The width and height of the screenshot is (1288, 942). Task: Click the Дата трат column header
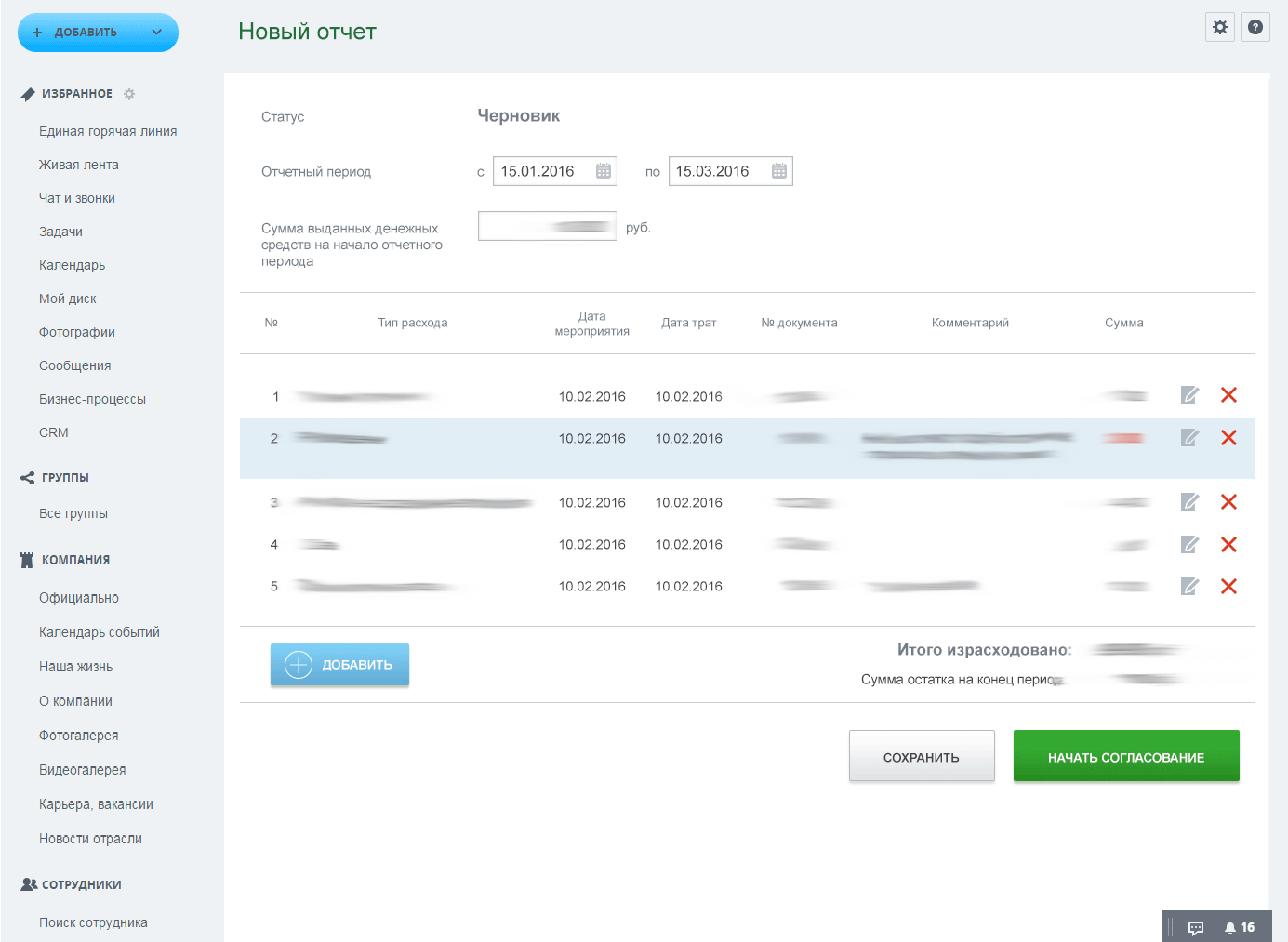(689, 323)
